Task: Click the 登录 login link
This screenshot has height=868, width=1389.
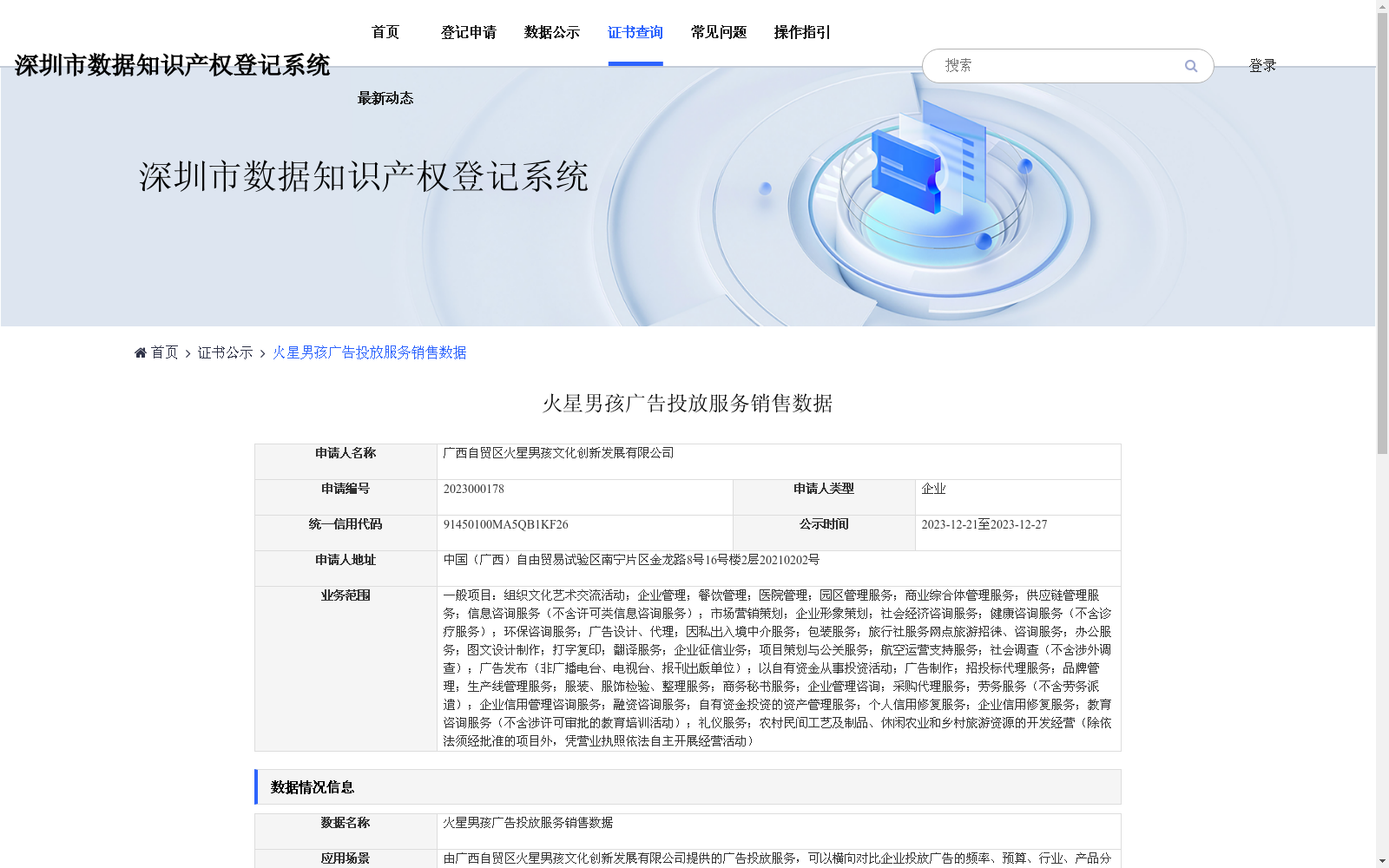Action: click(x=1262, y=66)
